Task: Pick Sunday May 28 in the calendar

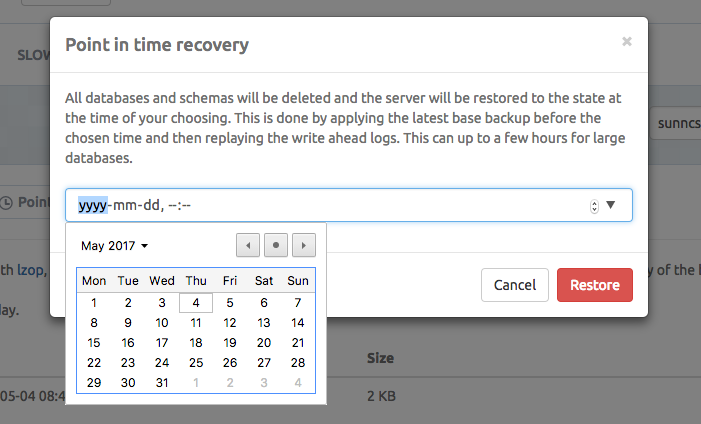Action: [297, 363]
